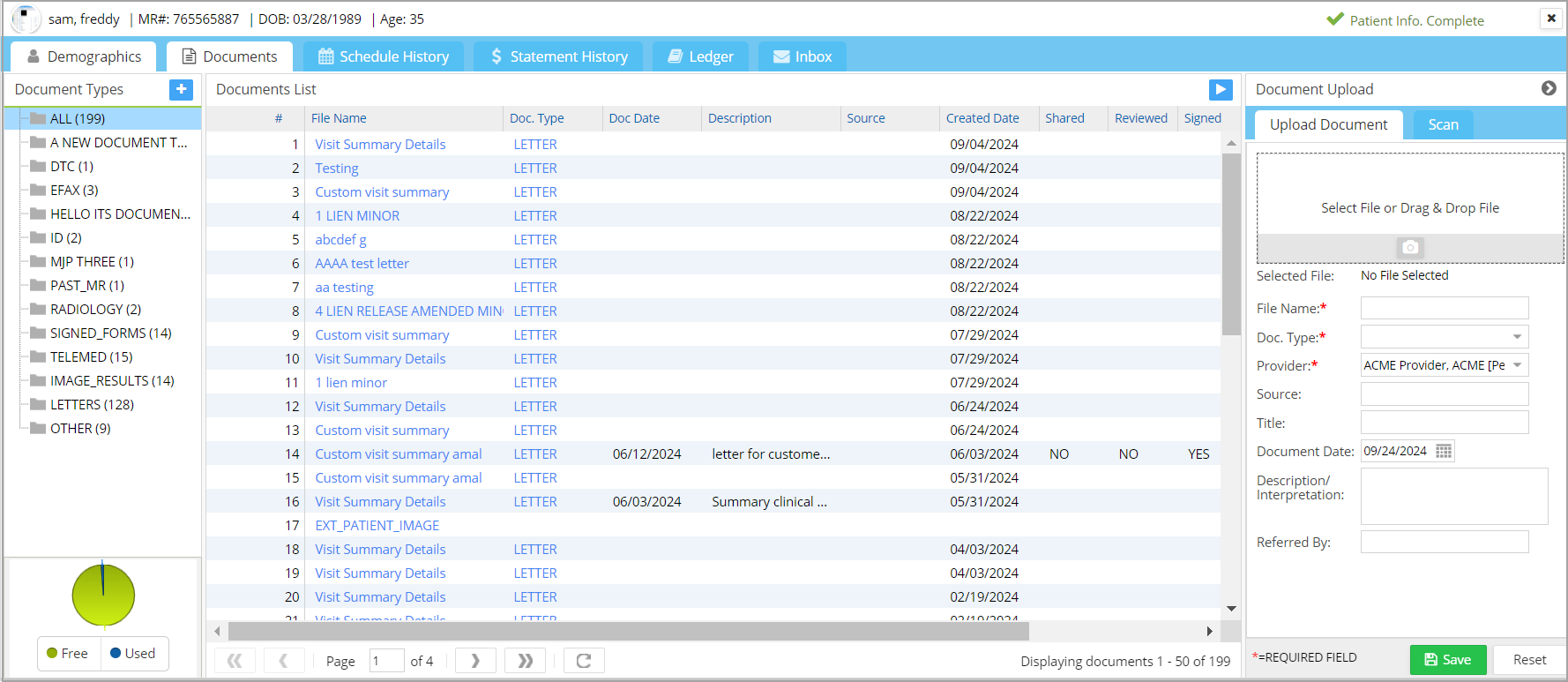Viewport: 1568px width, 682px height.
Task: Click the refresh documents list icon
Action: click(x=583, y=661)
